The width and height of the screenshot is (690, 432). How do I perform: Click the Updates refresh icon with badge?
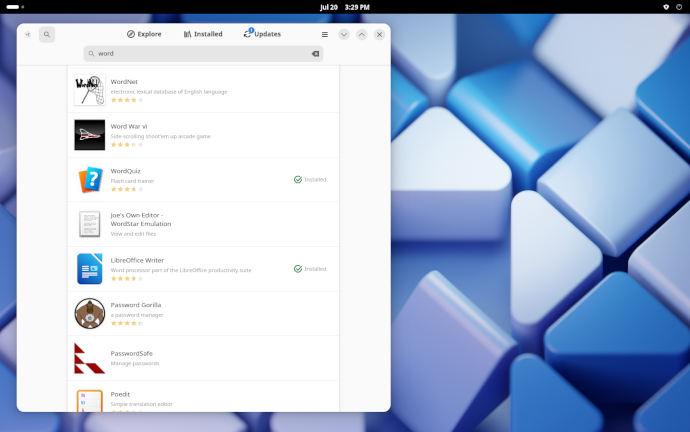click(248, 33)
